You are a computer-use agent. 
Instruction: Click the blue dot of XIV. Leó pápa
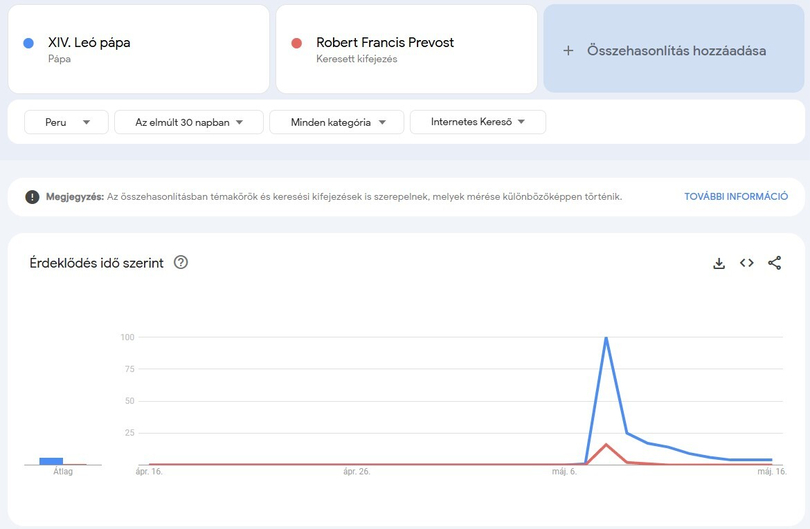click(29, 43)
